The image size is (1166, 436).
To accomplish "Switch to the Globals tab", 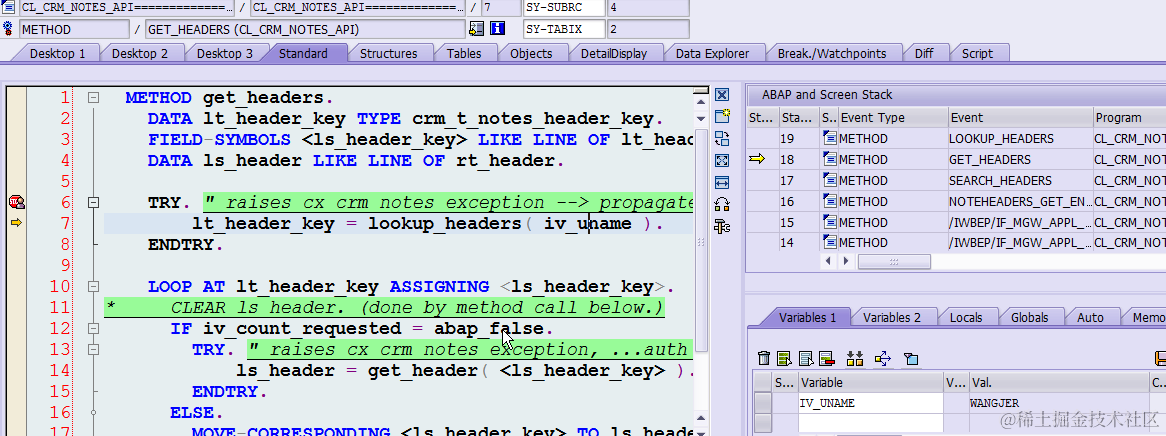I will tap(1029, 317).
